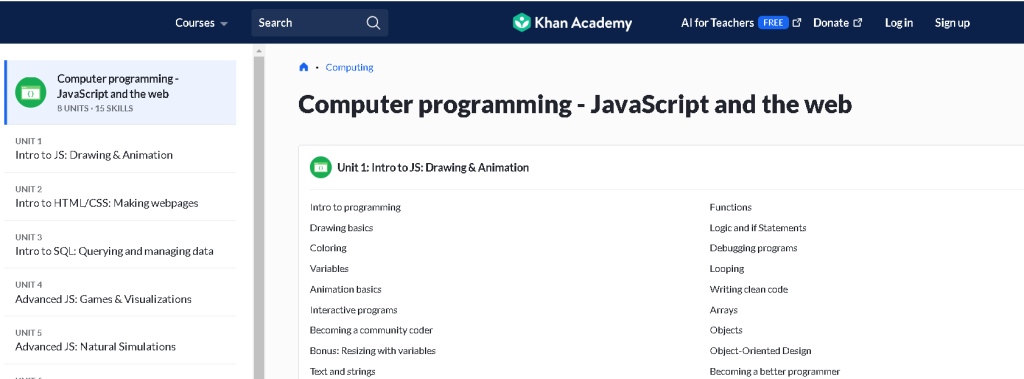This screenshot has height=379, width=1024.
Task: Open the Objects lesson
Action: (x=726, y=330)
